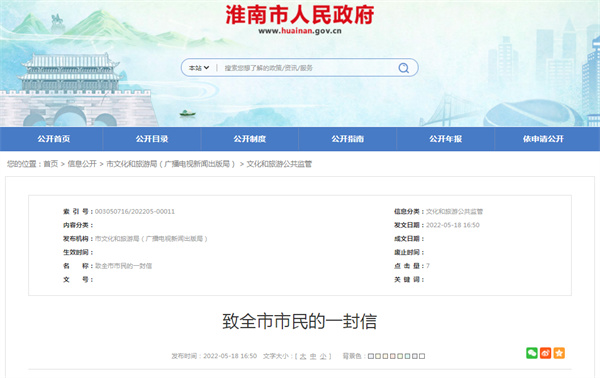The width and height of the screenshot is (600, 378).
Task: Open the 本站 search scope dropdown
Action: point(199,68)
